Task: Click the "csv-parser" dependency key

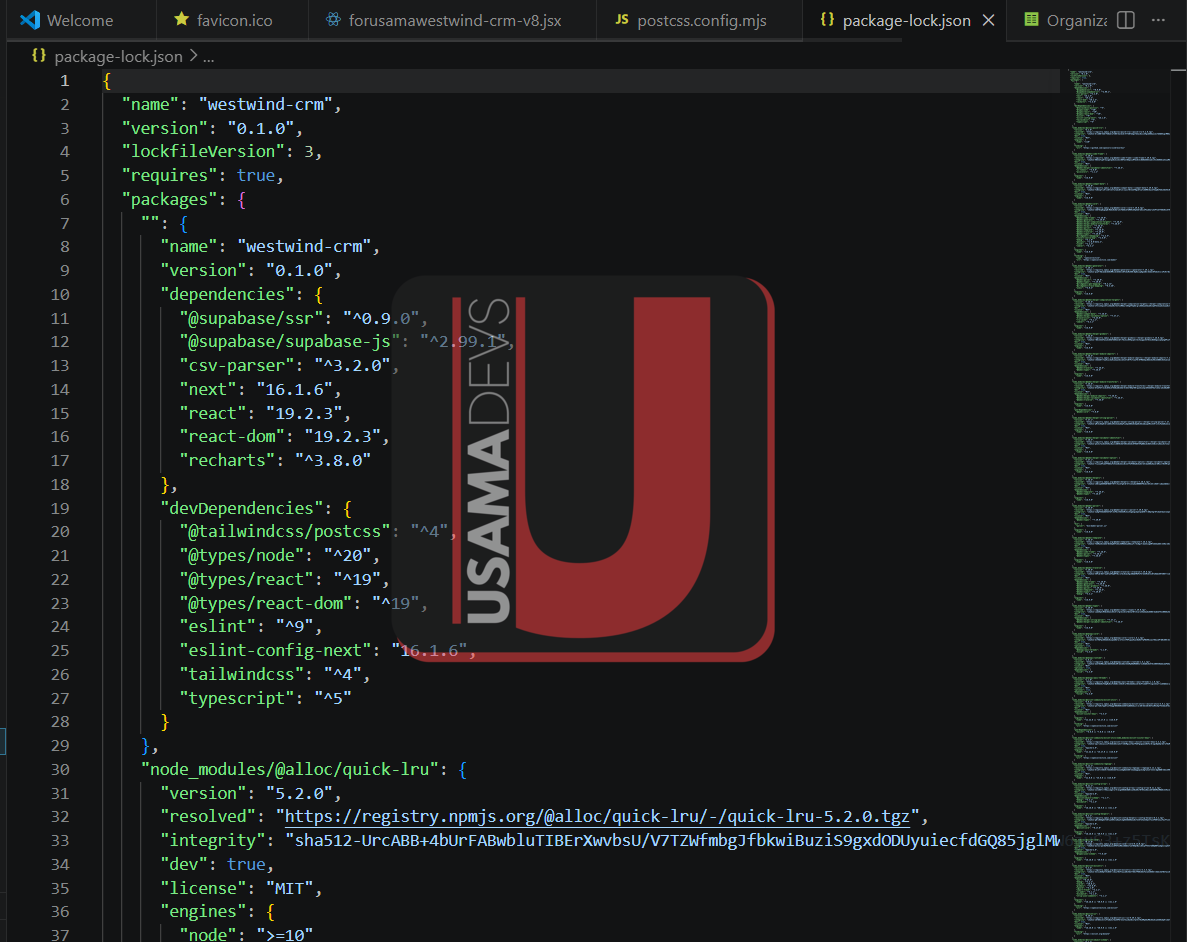Action: point(237,366)
